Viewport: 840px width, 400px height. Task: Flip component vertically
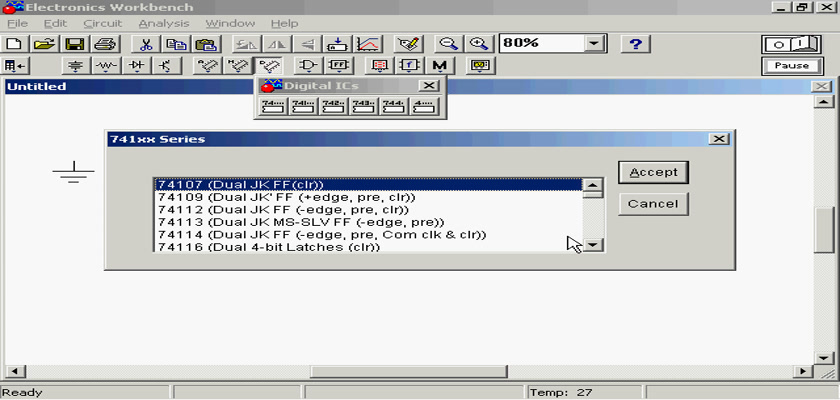[307, 43]
